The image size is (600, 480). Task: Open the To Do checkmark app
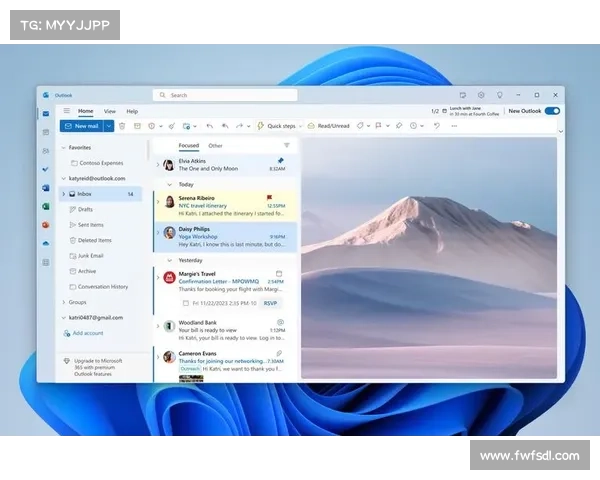[x=46, y=169]
